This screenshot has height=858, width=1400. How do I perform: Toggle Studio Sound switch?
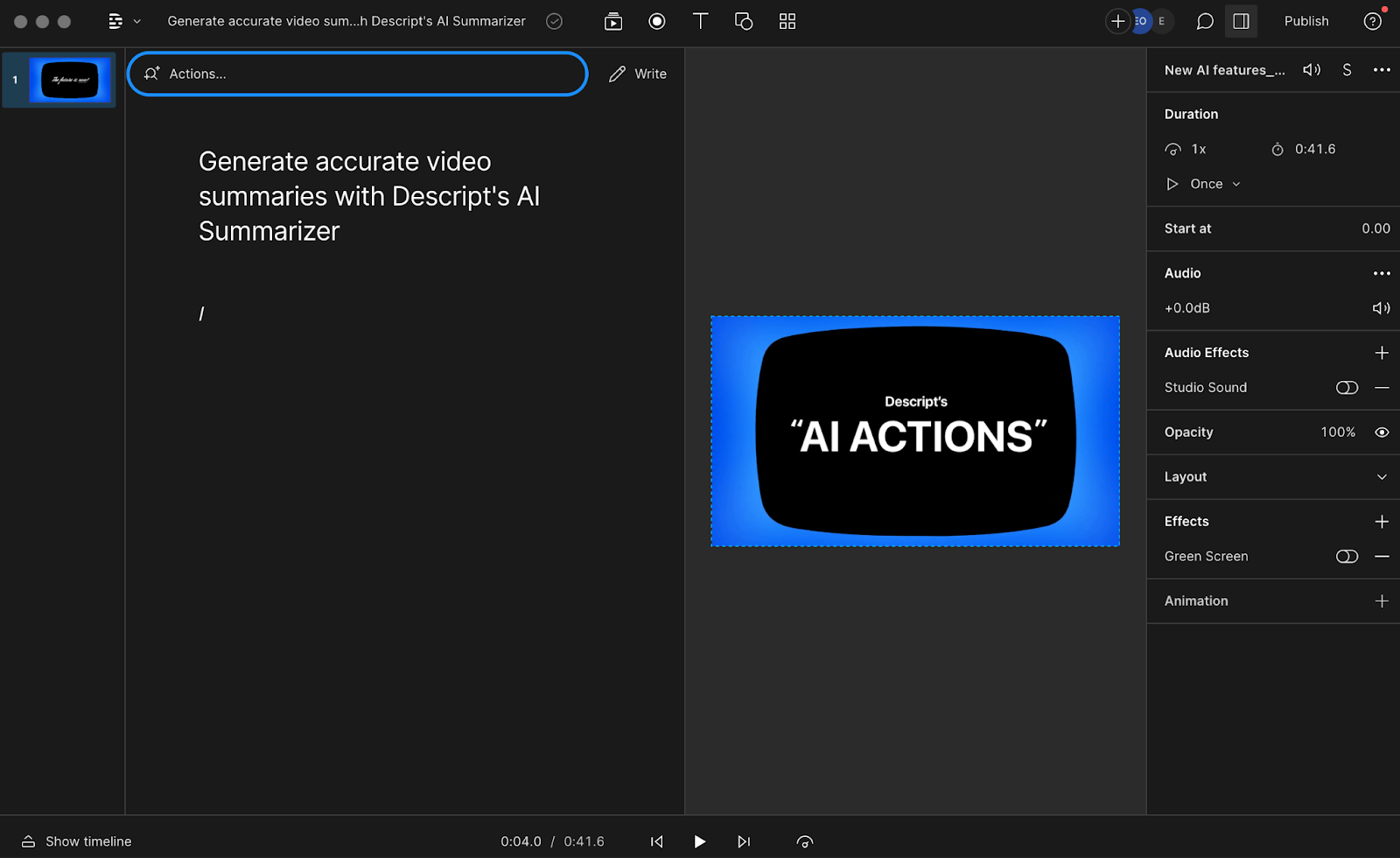tap(1347, 388)
